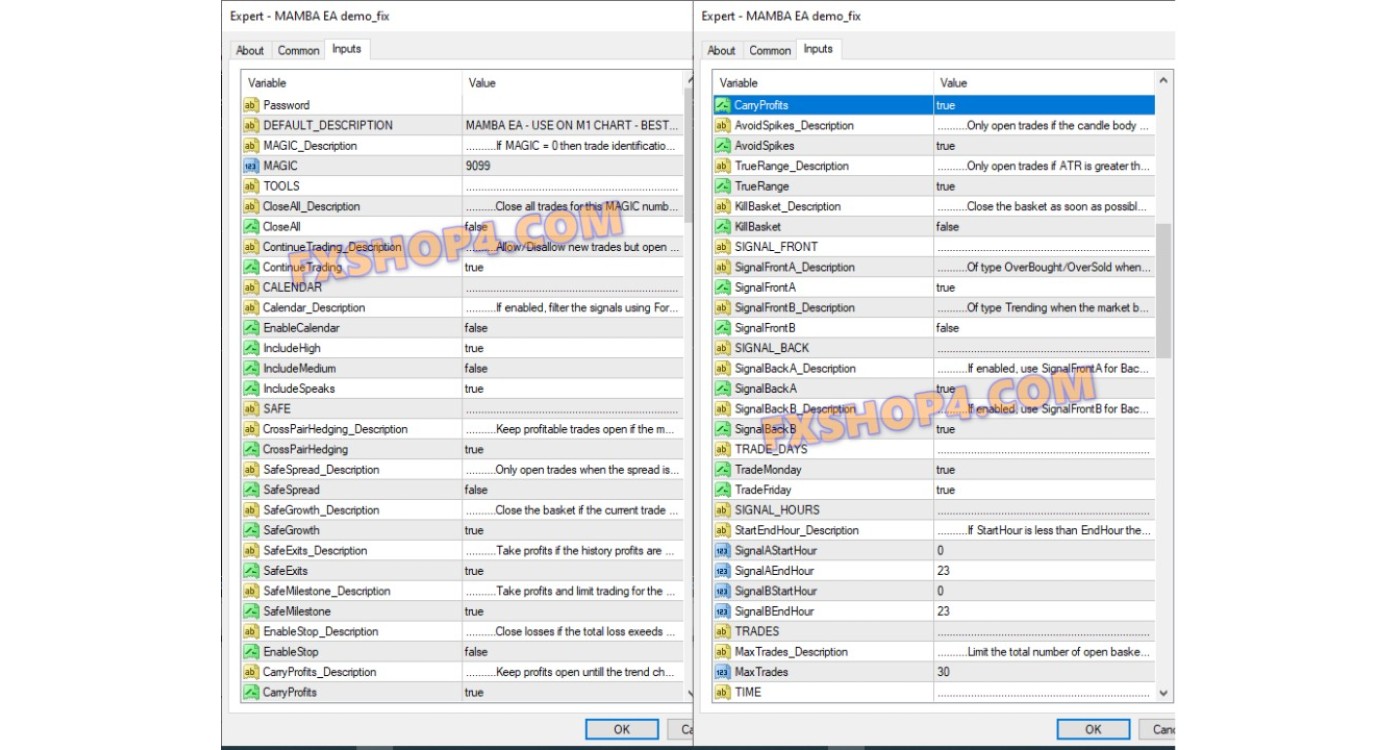
Task: Click the integer icon beside MAGIC
Action: tap(251, 166)
